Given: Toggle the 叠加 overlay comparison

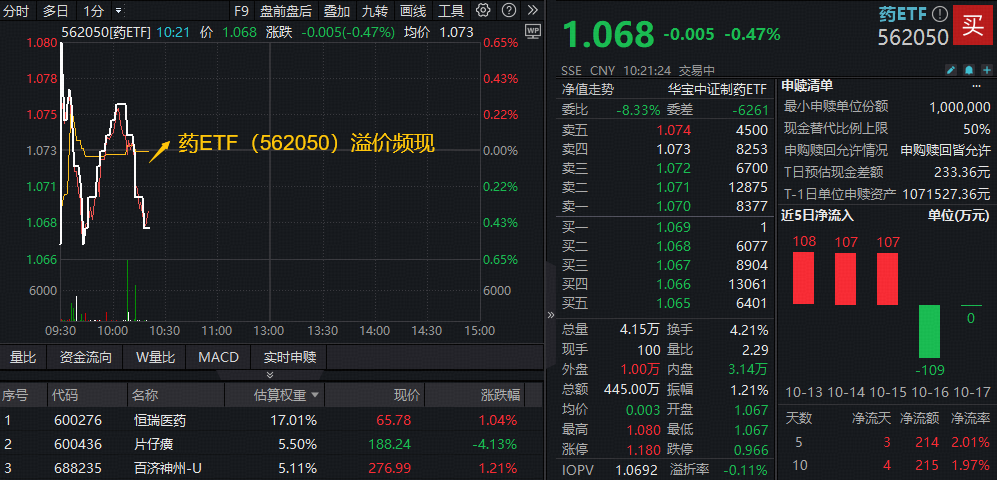Looking at the screenshot, I should 337,11.
